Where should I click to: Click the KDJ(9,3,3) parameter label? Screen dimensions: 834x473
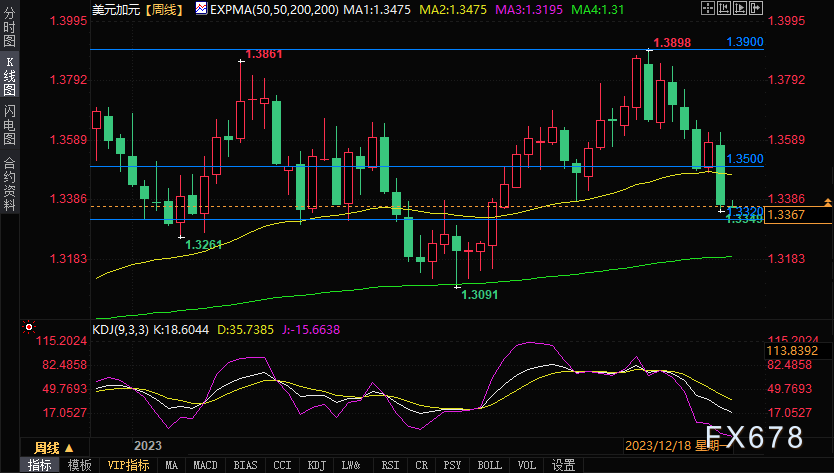(121, 330)
